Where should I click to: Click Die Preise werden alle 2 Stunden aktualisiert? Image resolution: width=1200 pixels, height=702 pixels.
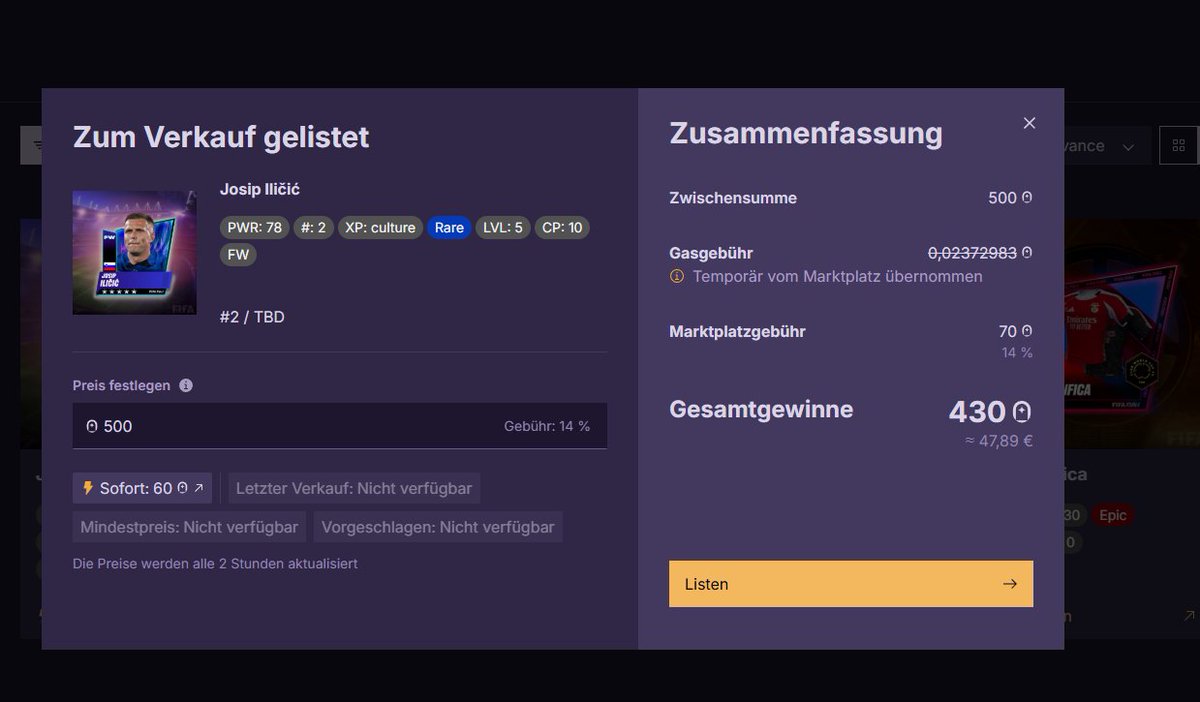[215, 564]
